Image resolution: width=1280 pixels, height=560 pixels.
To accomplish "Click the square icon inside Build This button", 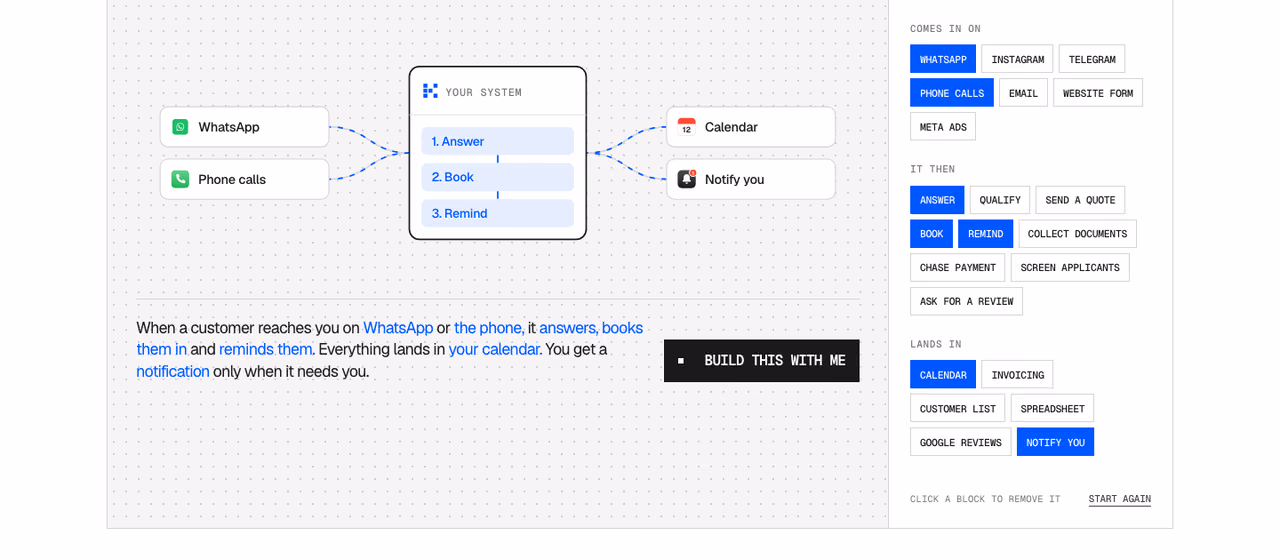I will tap(681, 361).
